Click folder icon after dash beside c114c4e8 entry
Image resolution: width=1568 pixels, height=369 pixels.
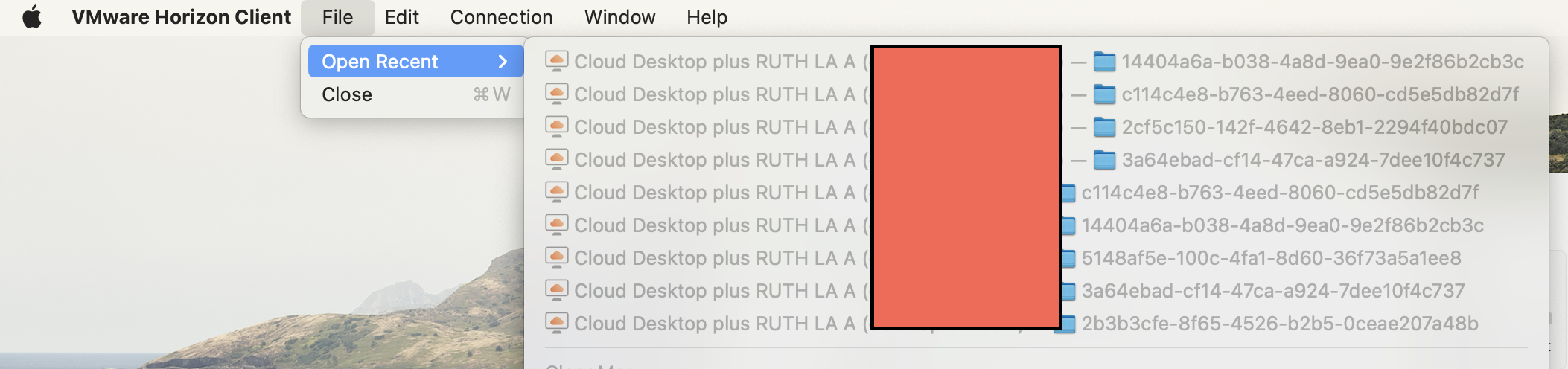pyautogui.click(x=1105, y=94)
